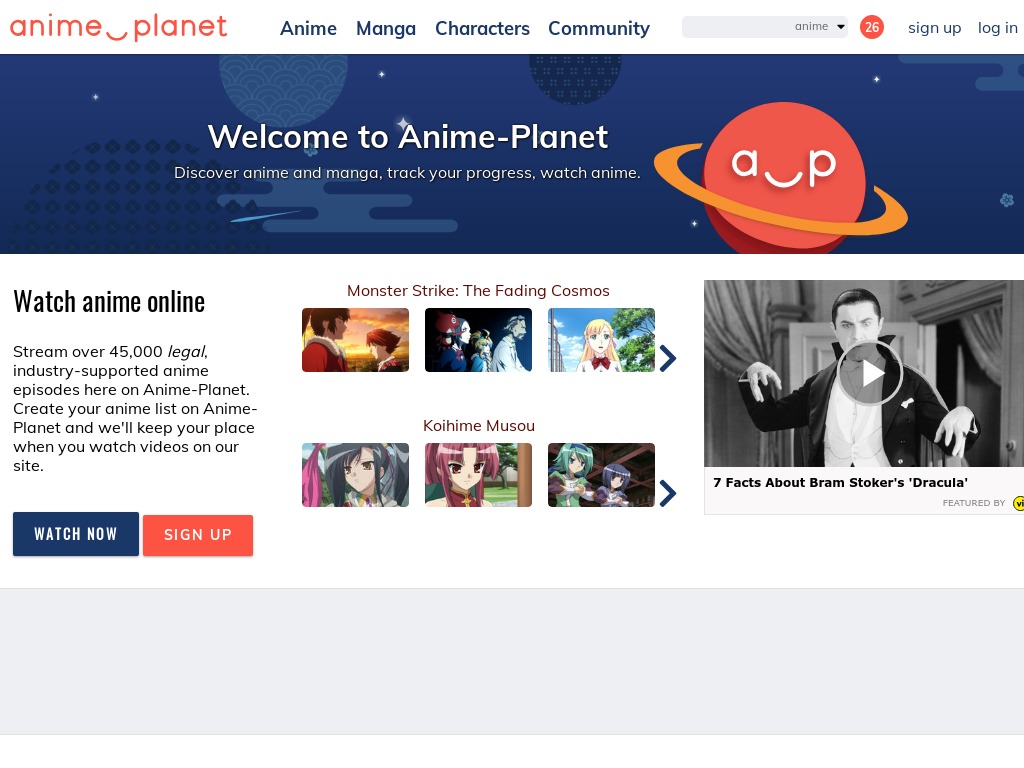
Task: Open the anime search type dropdown
Action: [820, 27]
